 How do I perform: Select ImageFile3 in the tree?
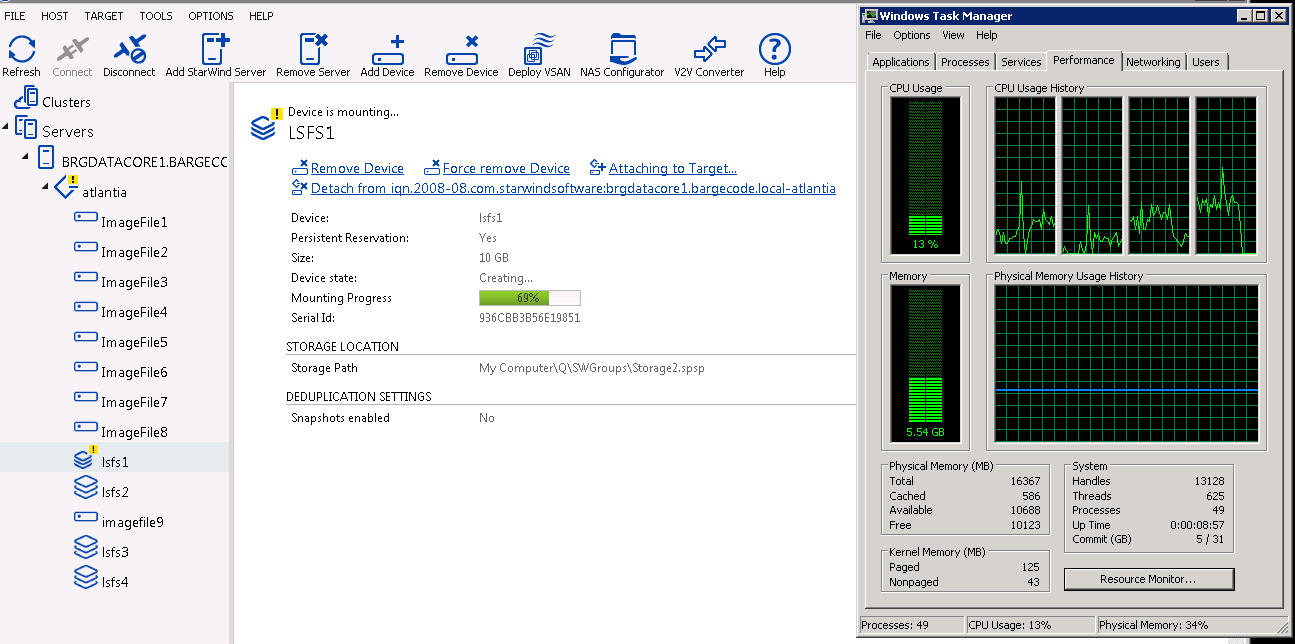134,282
